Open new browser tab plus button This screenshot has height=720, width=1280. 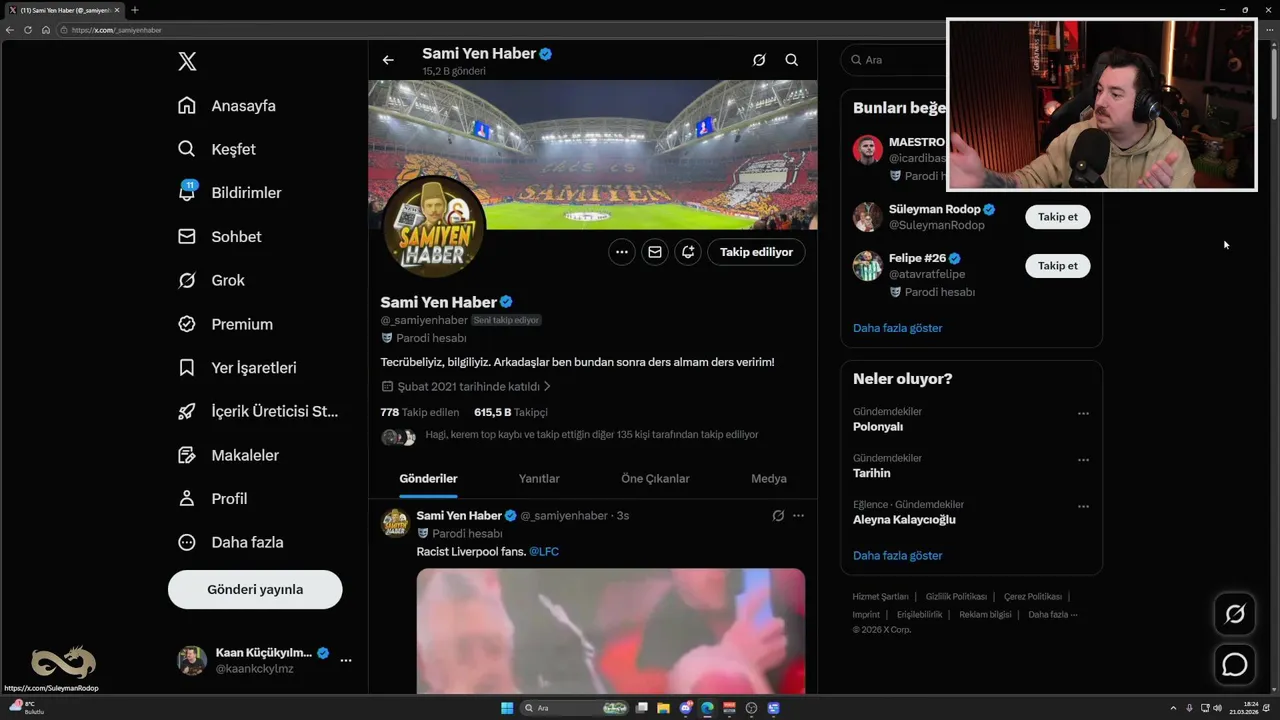[134, 10]
